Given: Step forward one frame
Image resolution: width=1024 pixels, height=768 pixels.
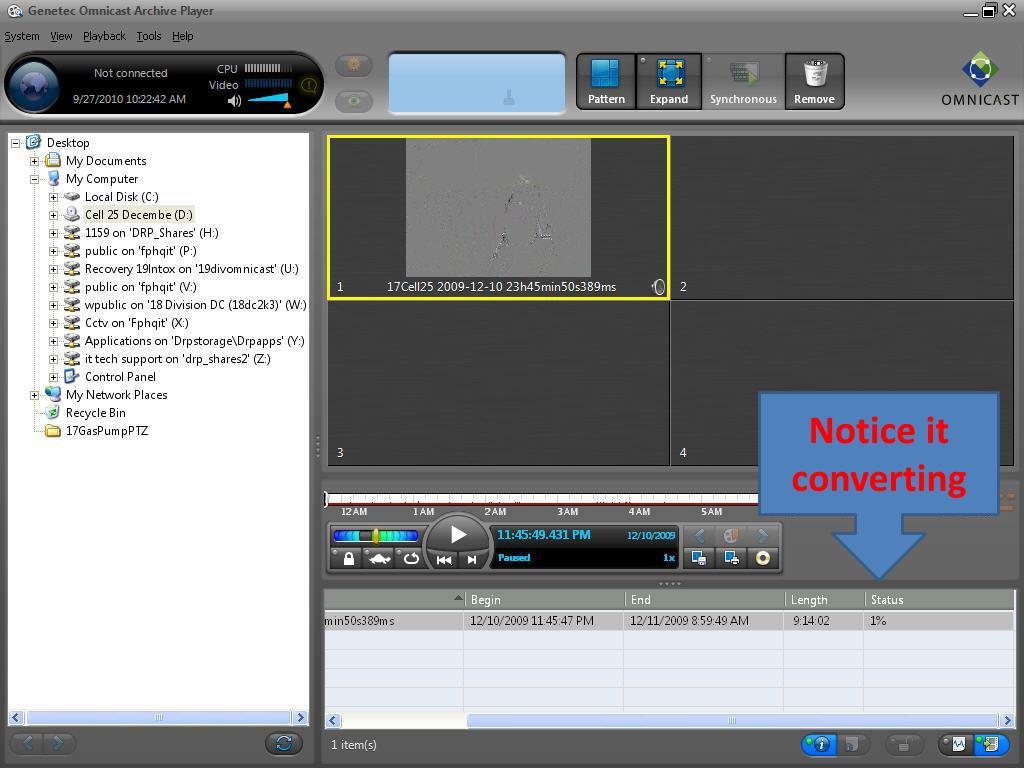Looking at the screenshot, I should [x=471, y=560].
